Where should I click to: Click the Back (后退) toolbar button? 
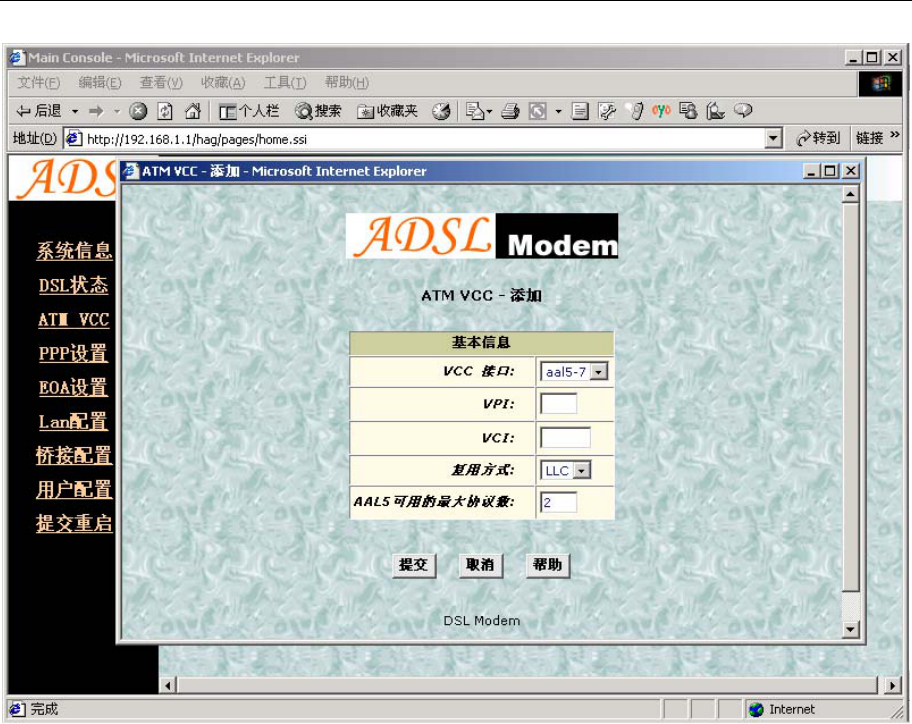pos(38,110)
